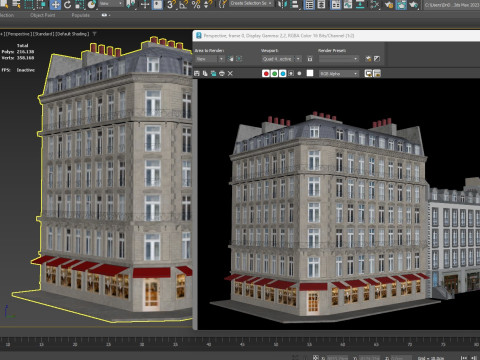Click the Mirror tool icon
The height and width of the screenshot is (360, 480).
(x=282, y=5)
